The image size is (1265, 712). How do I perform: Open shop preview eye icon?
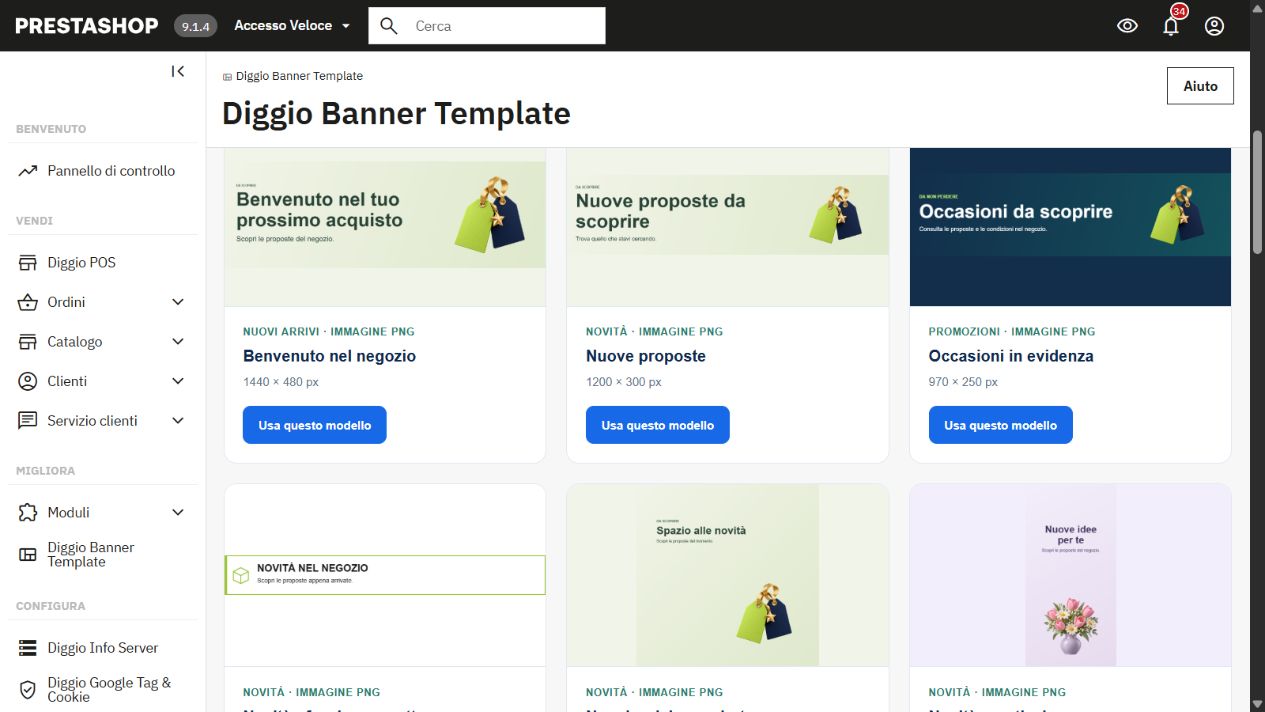[1127, 26]
